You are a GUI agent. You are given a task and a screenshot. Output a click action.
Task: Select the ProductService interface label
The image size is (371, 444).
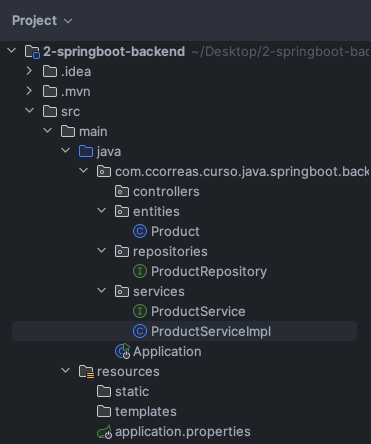click(x=198, y=311)
